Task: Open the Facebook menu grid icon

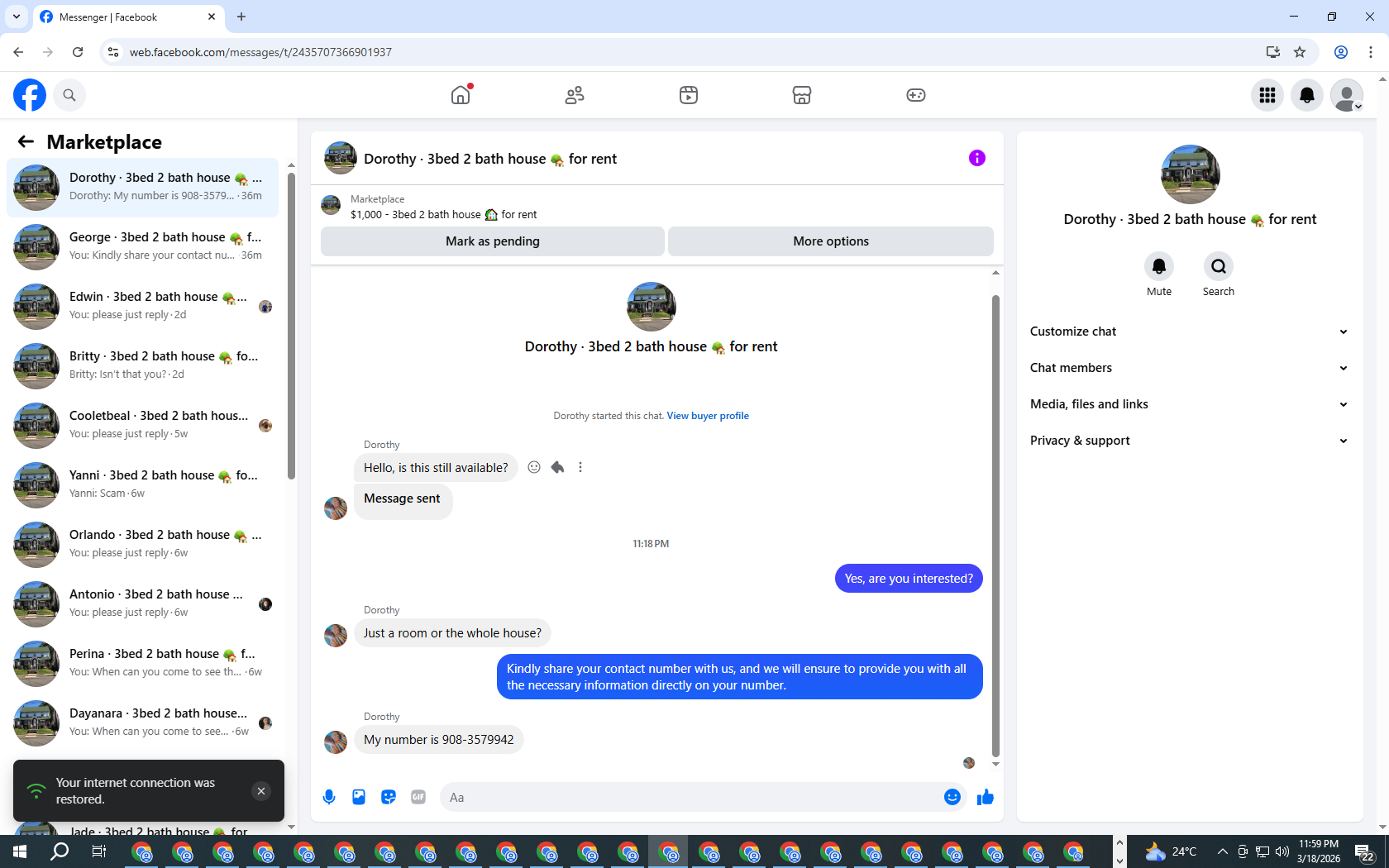Action: pos(1267,95)
